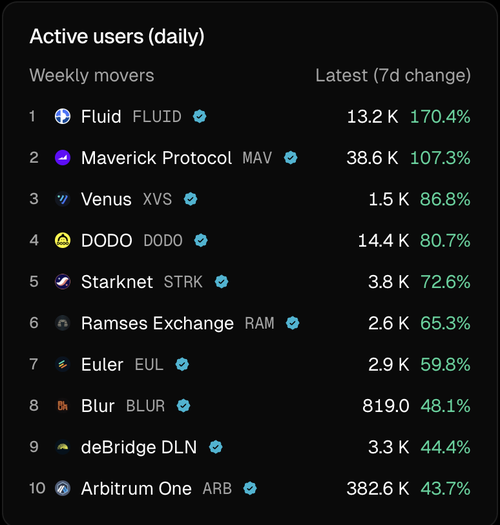This screenshot has height=525, width=500.
Task: Click the deBridge DLN logo icon
Action: point(63,447)
